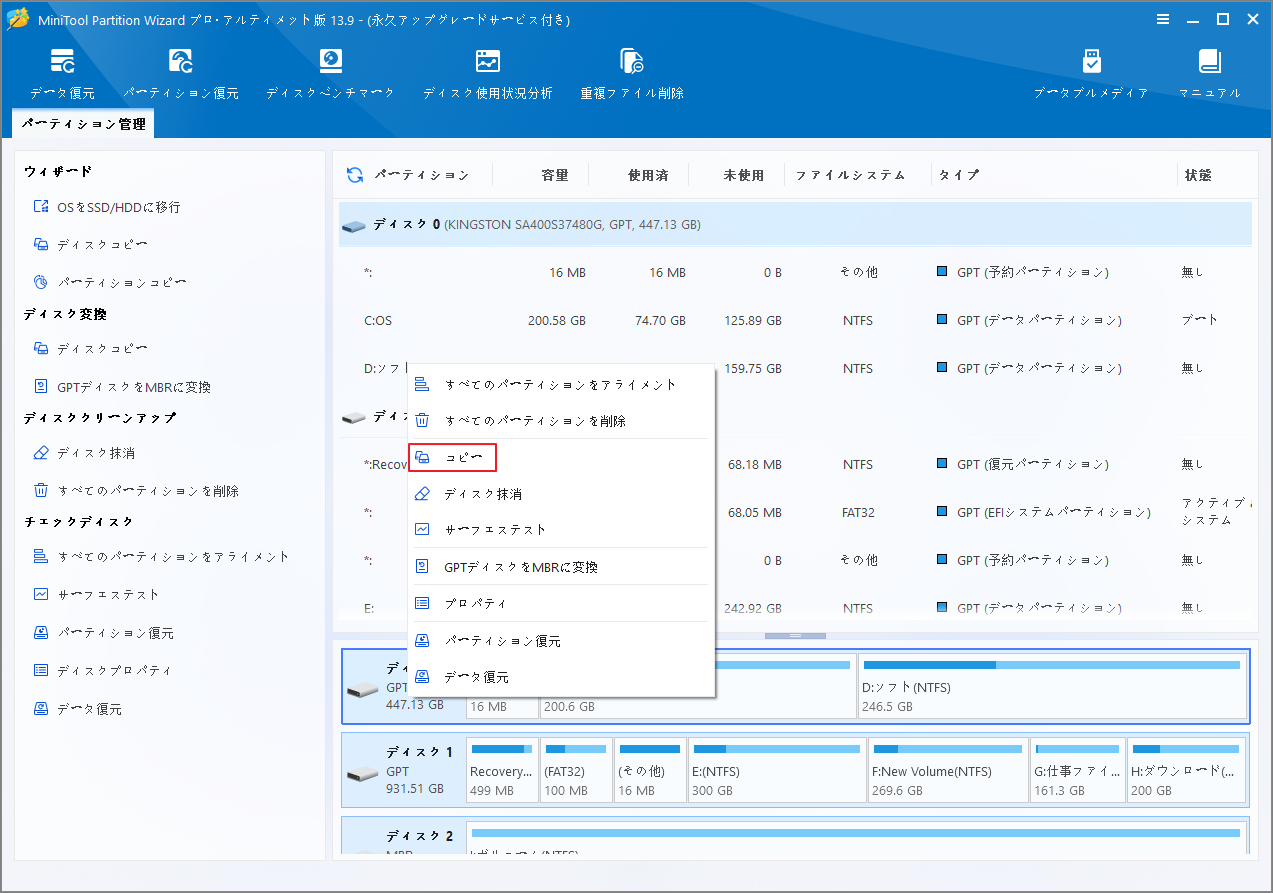Screen dimensions: 1273x893
Task: Select the 16 MB reserved partition row on disk 0
Action: click(795, 272)
